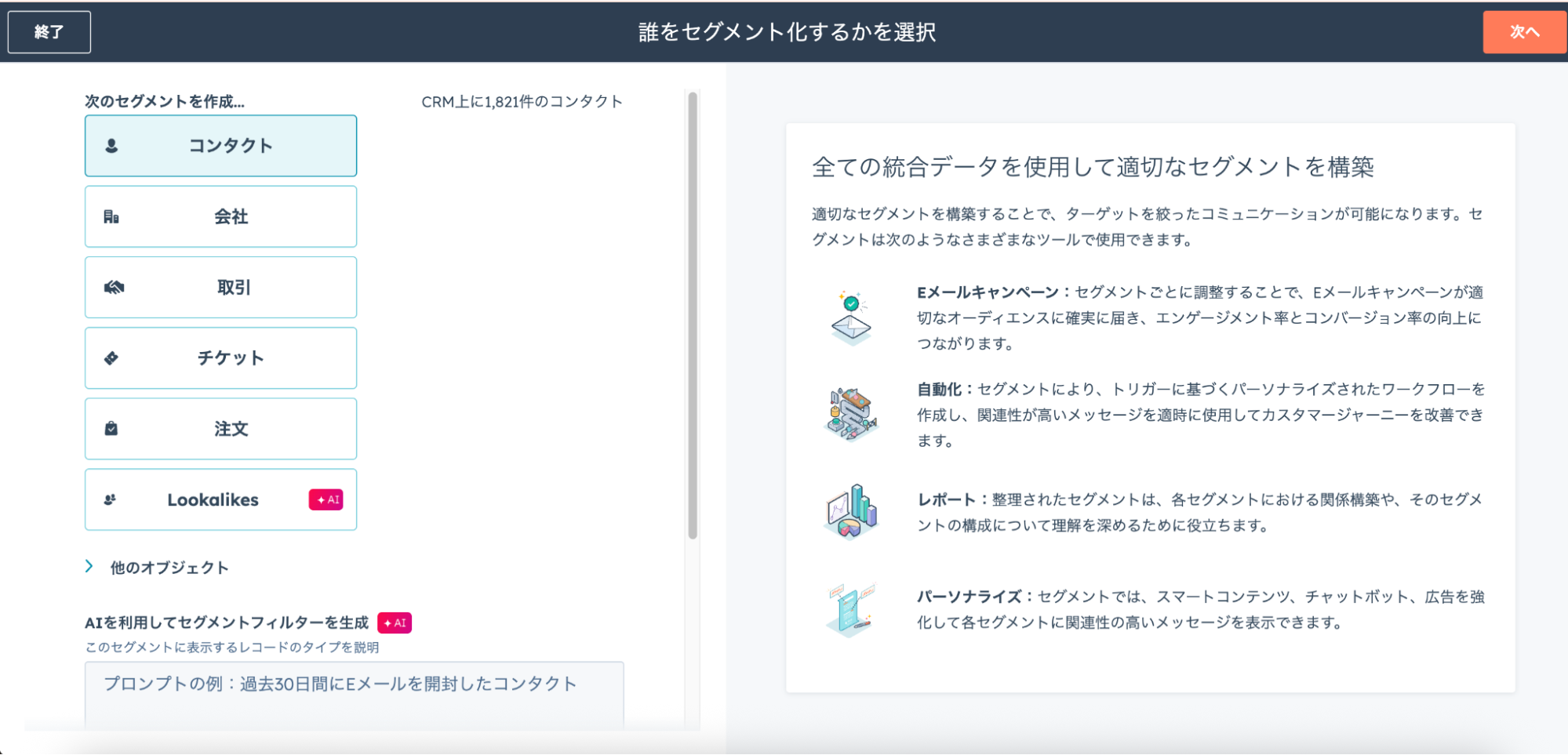Pick the 注文 segment option
Viewport: 1568px width, 755px height.
[231, 429]
